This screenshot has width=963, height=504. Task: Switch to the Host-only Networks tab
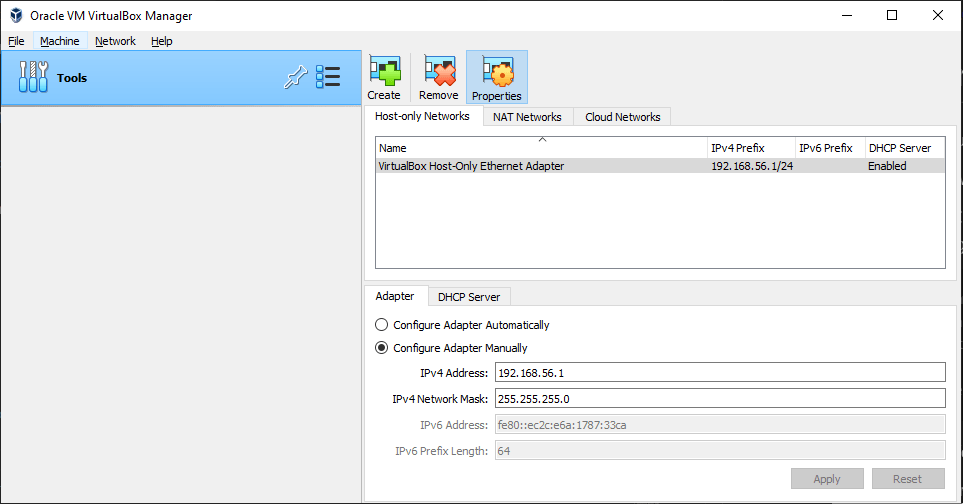(x=422, y=116)
